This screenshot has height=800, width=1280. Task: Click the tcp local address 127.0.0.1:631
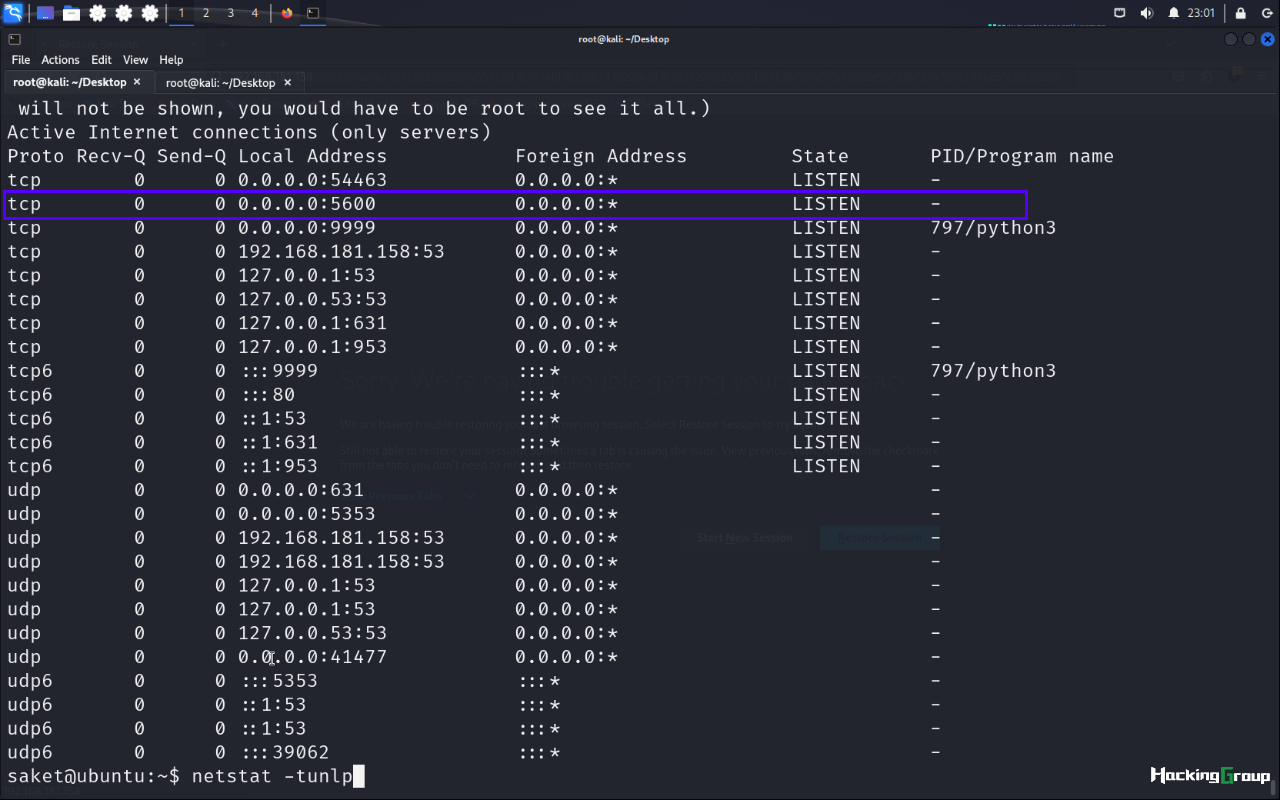[x=312, y=323]
